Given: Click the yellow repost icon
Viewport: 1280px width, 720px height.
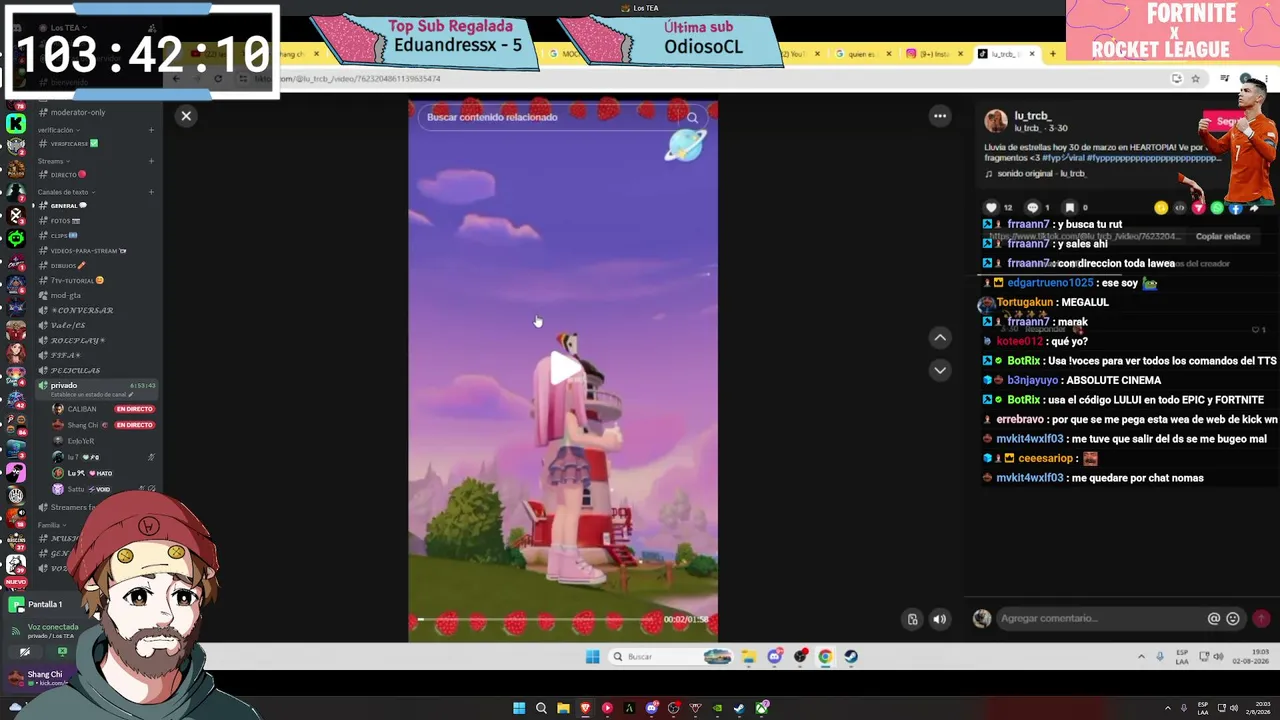Looking at the screenshot, I should [x=1161, y=208].
